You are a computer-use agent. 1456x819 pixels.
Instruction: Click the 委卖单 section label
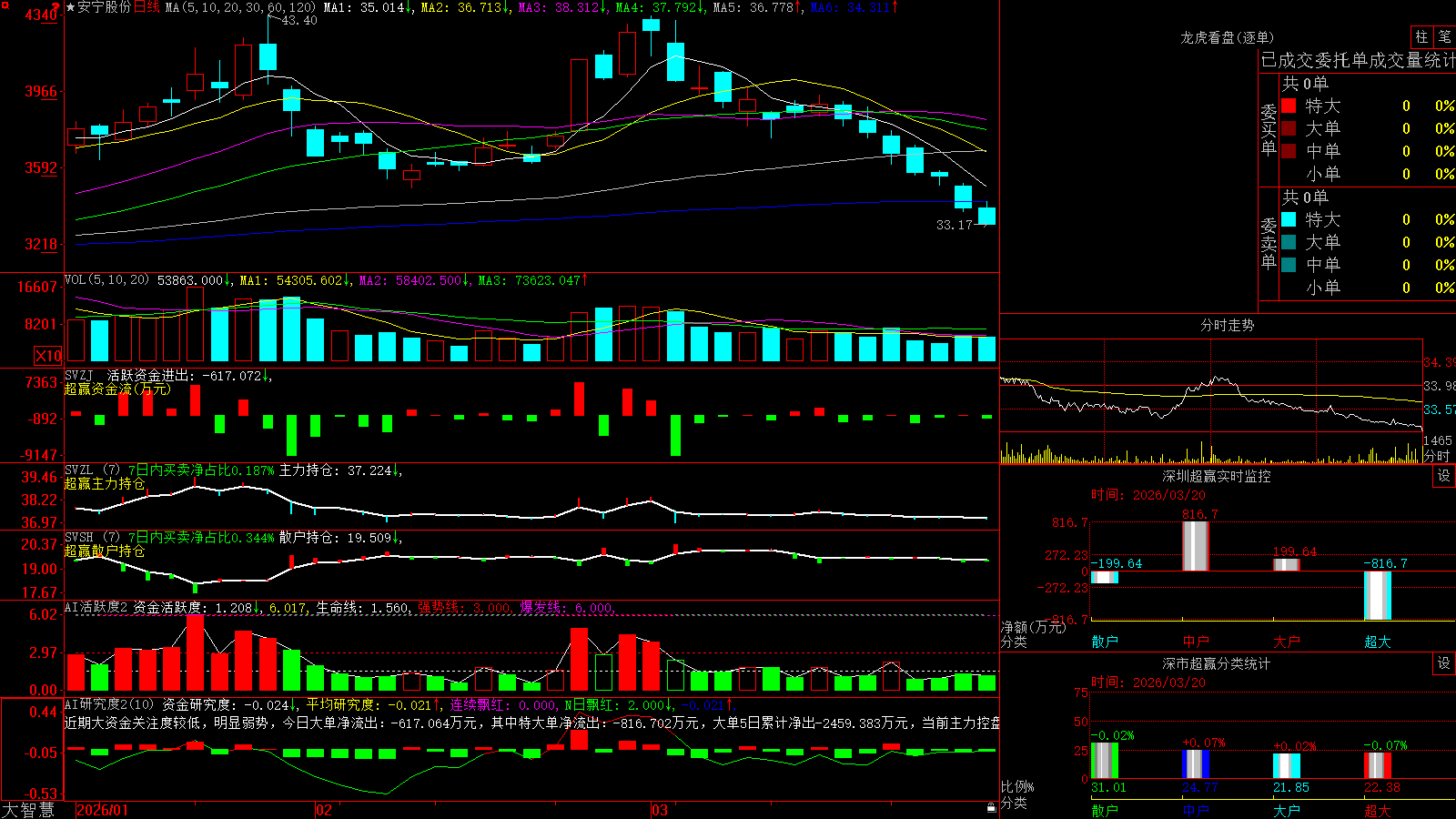[1269, 243]
